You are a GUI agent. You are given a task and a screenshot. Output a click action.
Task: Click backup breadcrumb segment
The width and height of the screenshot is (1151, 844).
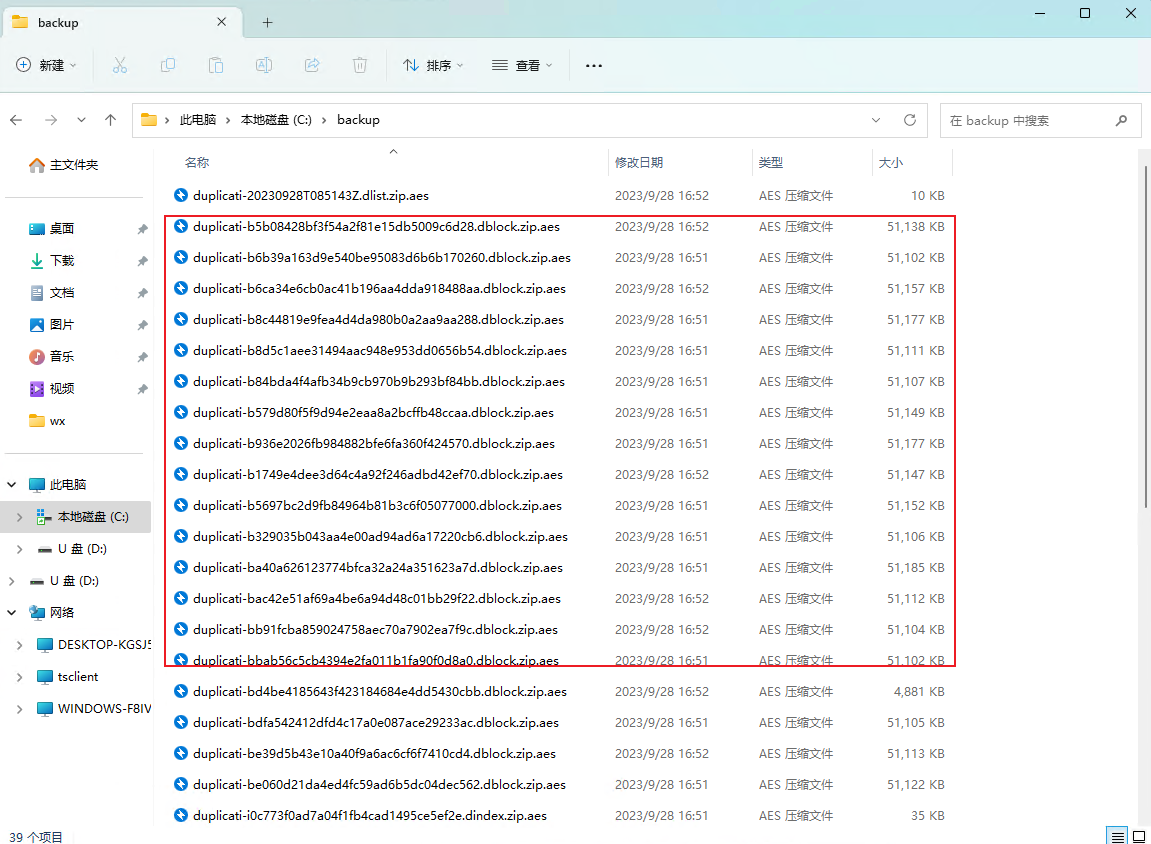(358, 120)
